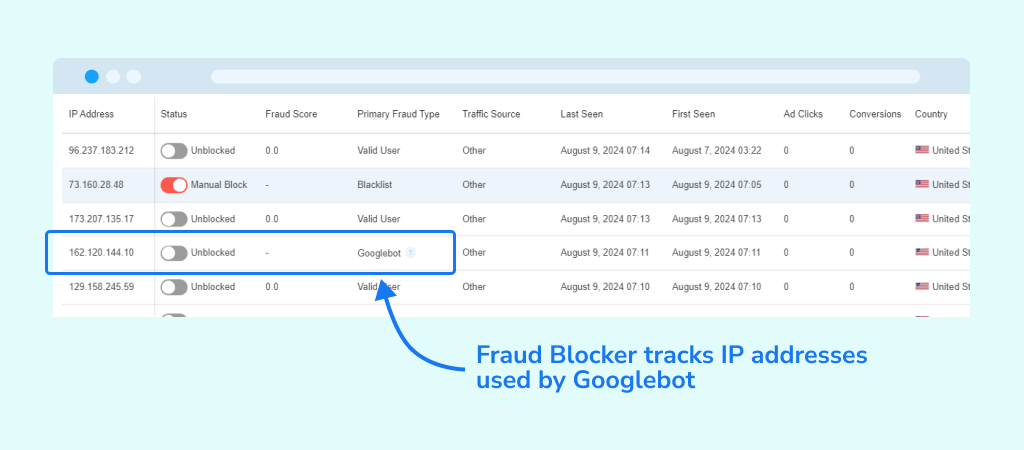Screen dimensions: 1024x450
Task: Toggle block switch for IP 96.237.183.212
Action: click(174, 150)
